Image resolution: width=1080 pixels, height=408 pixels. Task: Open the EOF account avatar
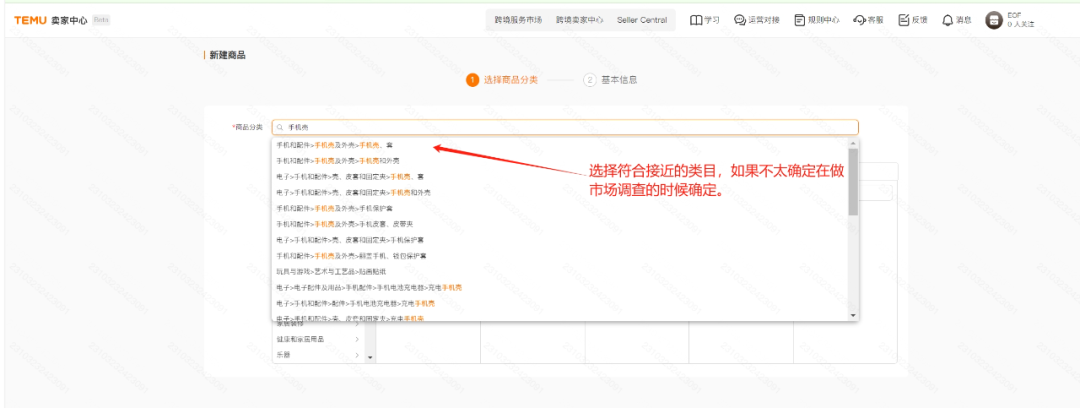[x=994, y=20]
